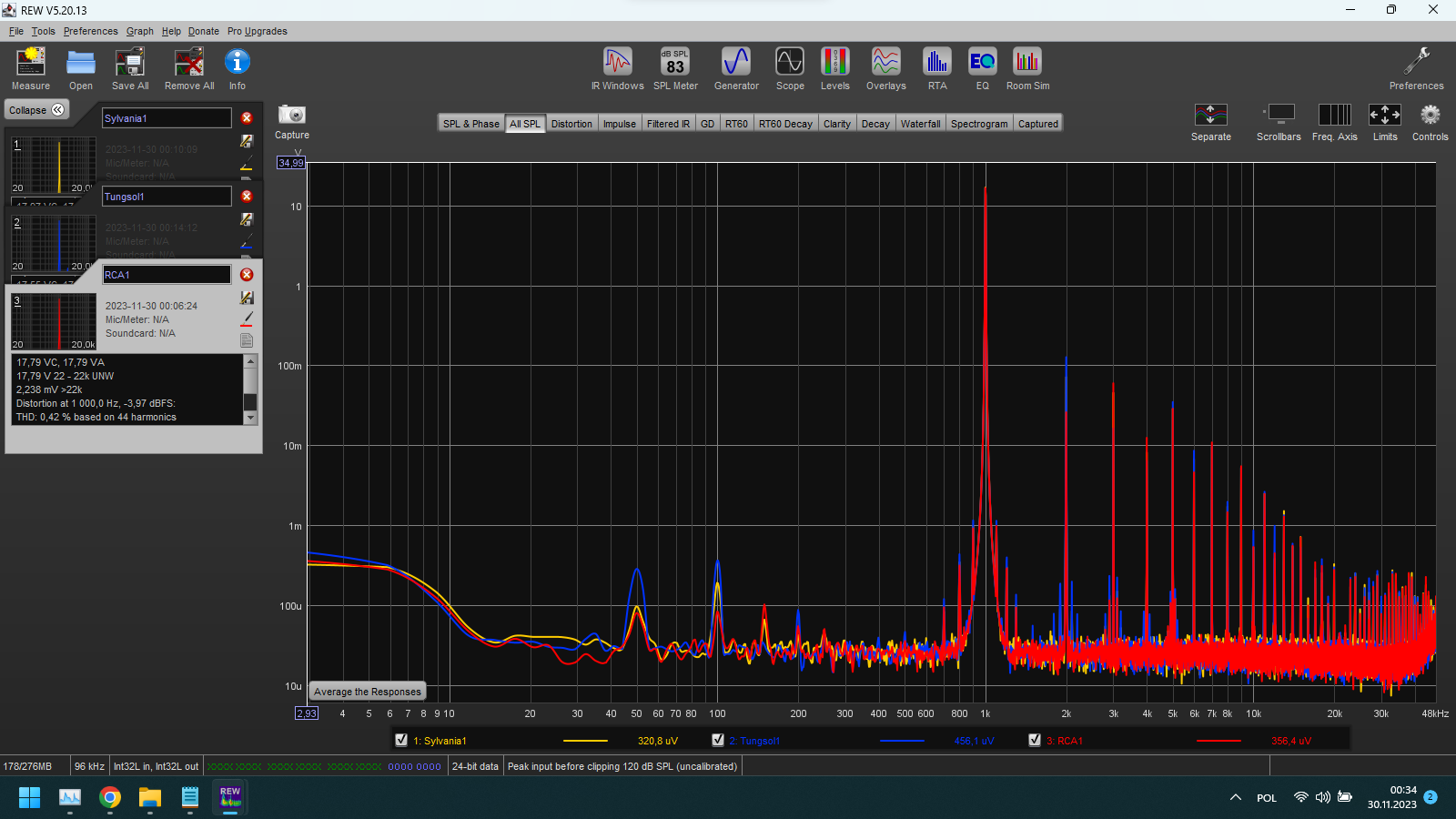The height and width of the screenshot is (819, 1456).
Task: Open the Graph menu
Action: point(139,31)
